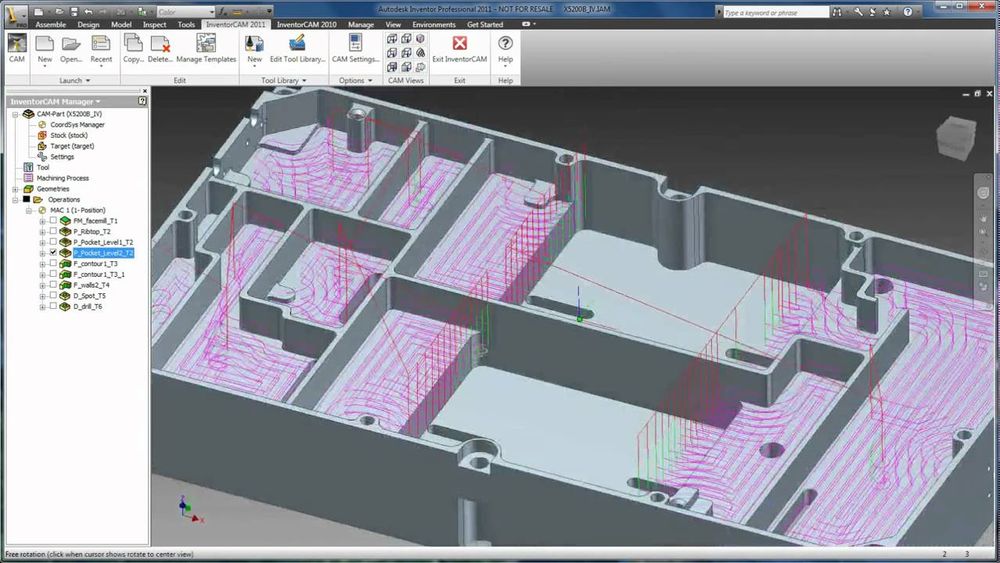Collapse the Operations tree node
The height and width of the screenshot is (563, 1000).
coord(15,200)
